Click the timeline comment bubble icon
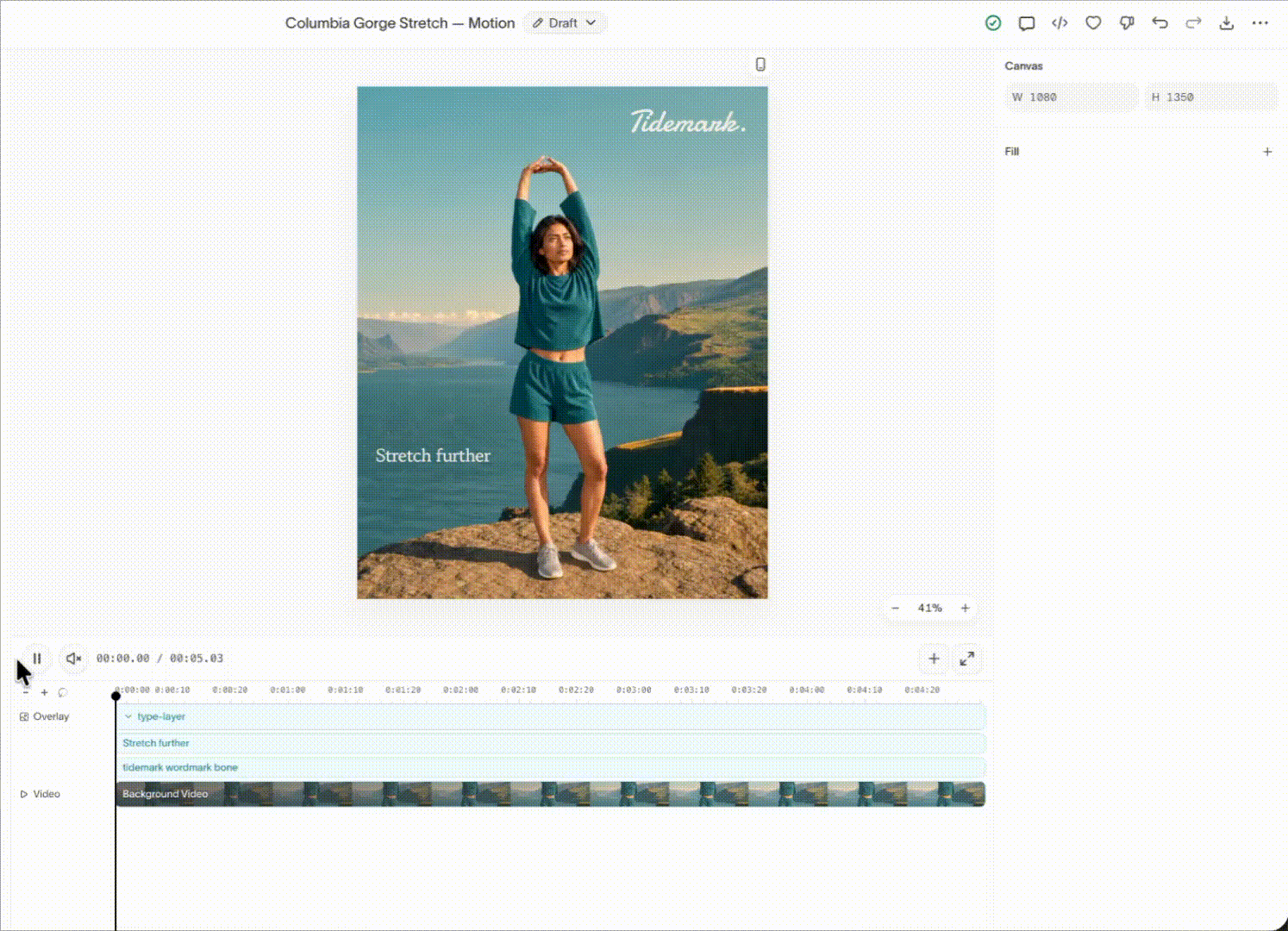Screen dimensions: 1288x931 tap(63, 692)
